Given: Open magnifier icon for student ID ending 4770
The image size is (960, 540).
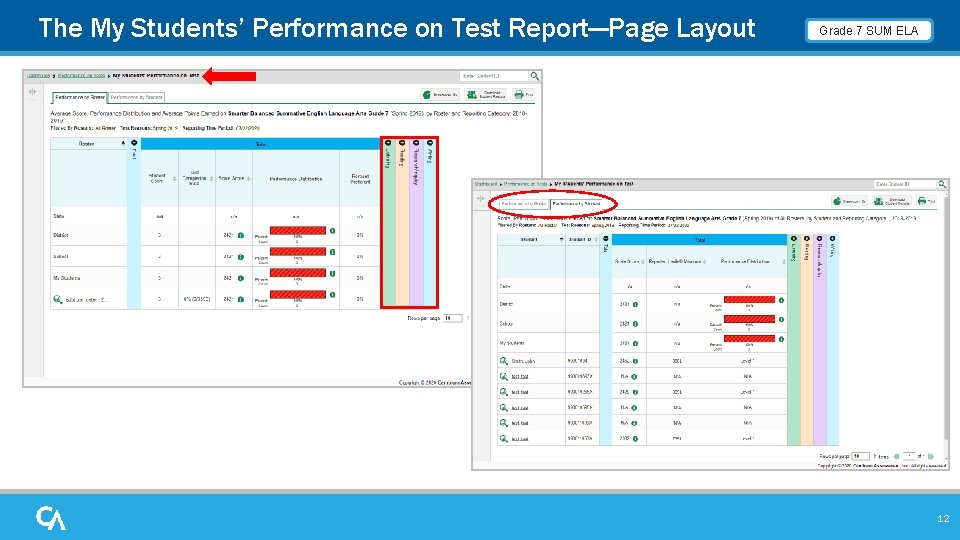Looking at the screenshot, I should (503, 438).
